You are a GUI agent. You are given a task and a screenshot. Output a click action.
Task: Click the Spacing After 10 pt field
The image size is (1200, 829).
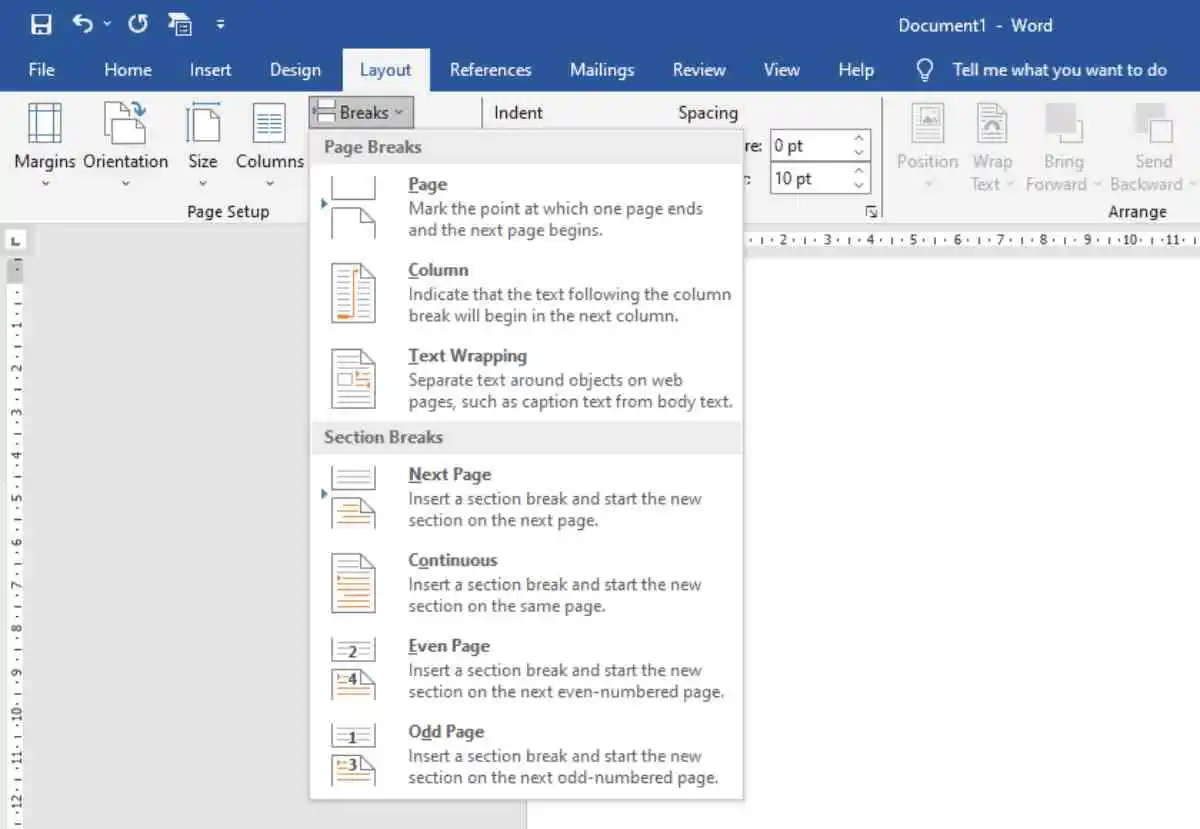tap(809, 178)
